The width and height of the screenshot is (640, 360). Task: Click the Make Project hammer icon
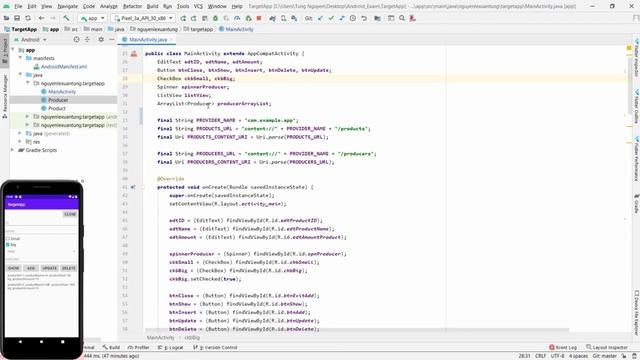66,18
